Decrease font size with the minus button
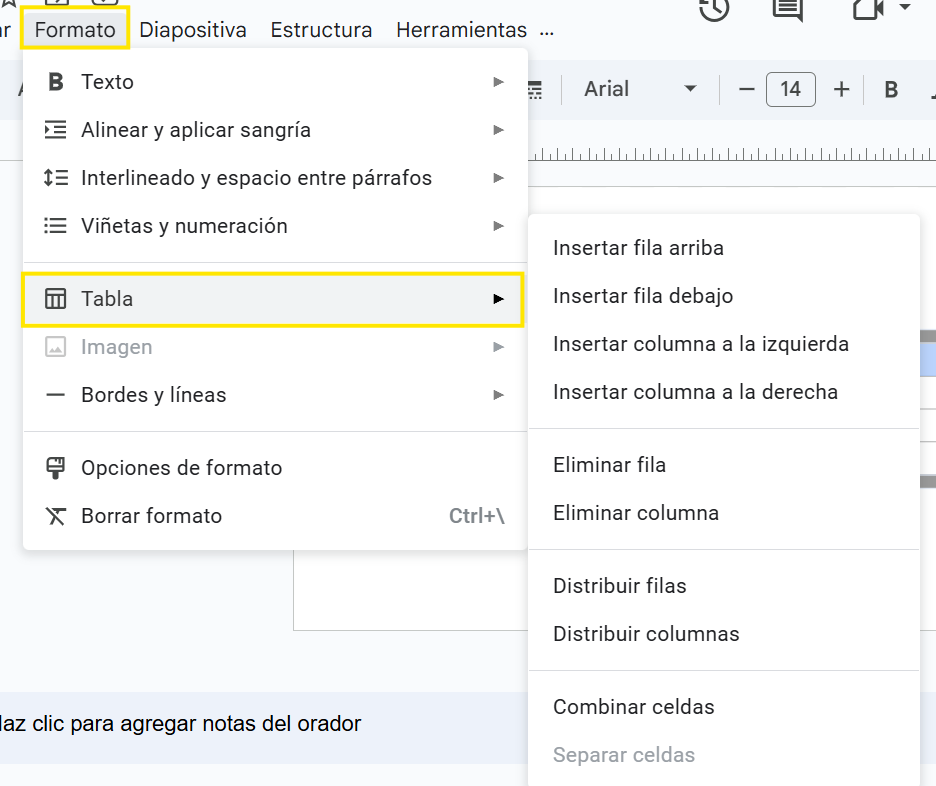This screenshot has width=936, height=786. point(746,90)
